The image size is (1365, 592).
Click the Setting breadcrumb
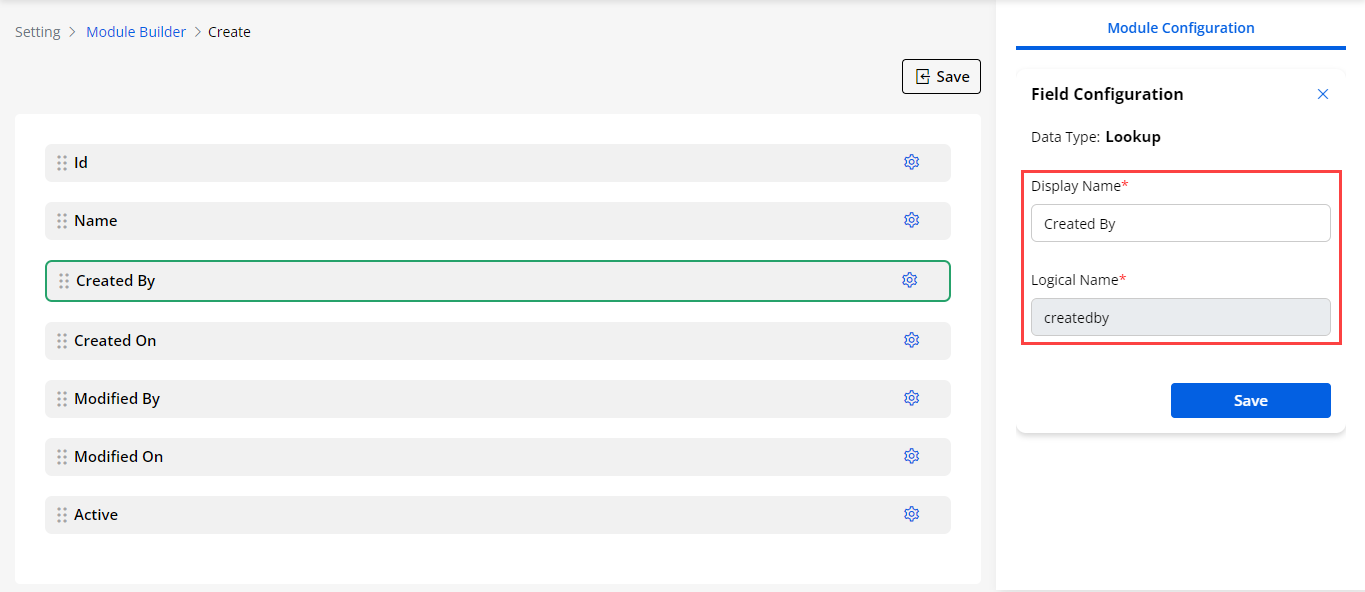tap(38, 32)
